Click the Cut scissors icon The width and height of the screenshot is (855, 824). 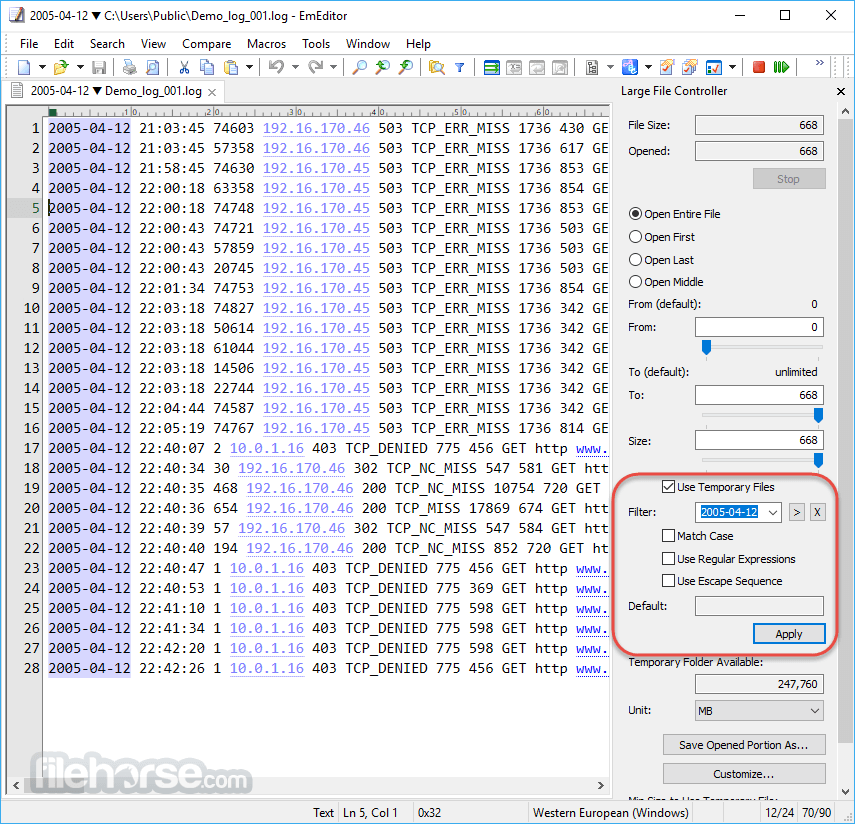pyautogui.click(x=184, y=67)
